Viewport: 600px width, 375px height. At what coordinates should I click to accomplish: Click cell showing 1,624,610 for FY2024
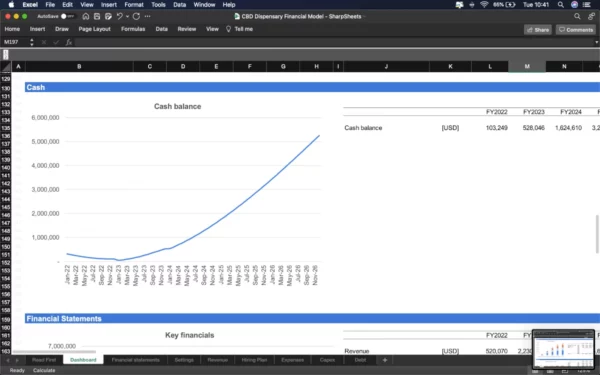[x=568, y=128]
